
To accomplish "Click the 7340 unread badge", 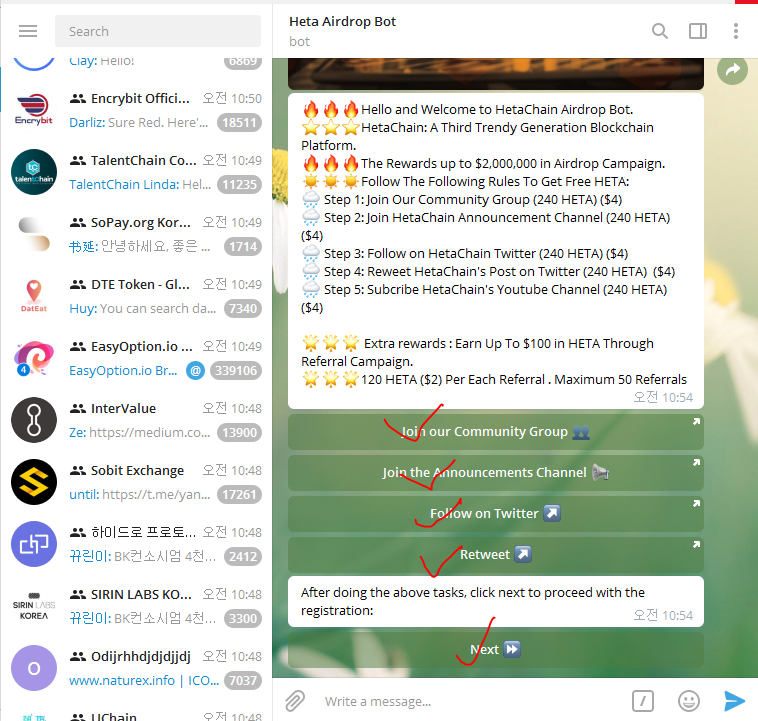I will 243,309.
